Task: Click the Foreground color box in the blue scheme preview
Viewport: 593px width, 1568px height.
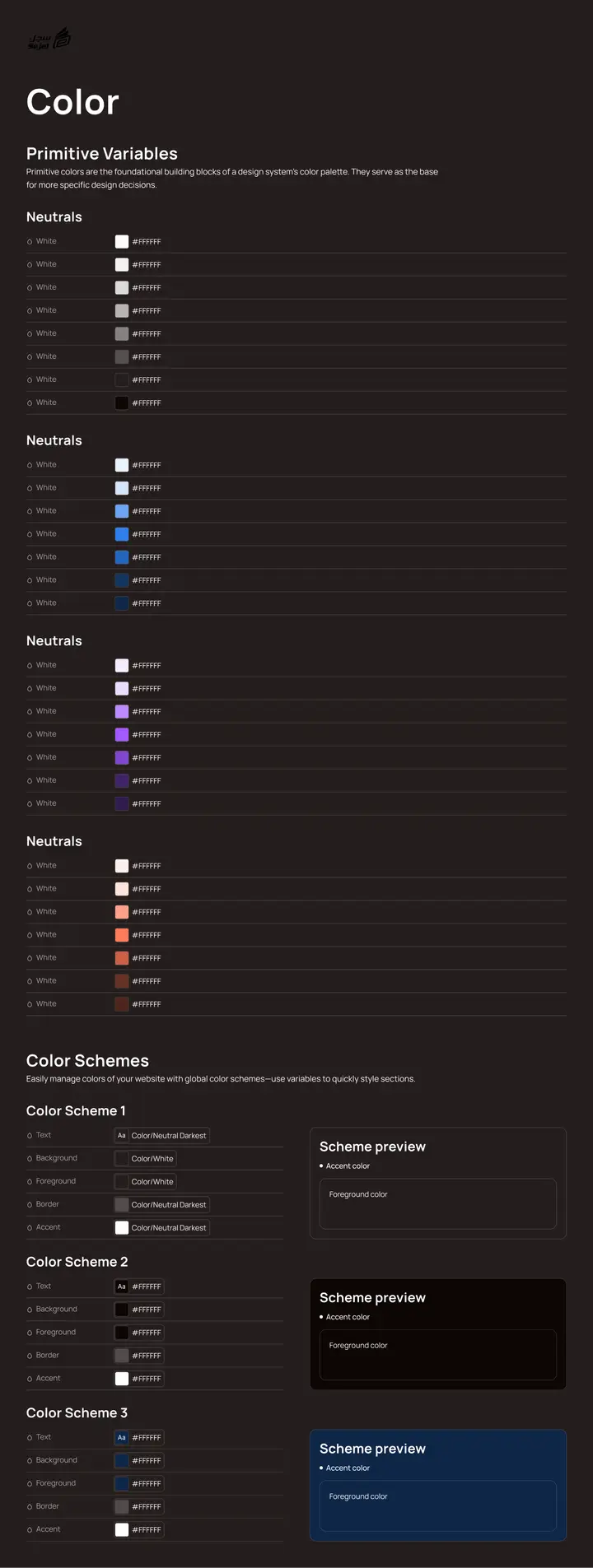Action: tap(438, 1506)
